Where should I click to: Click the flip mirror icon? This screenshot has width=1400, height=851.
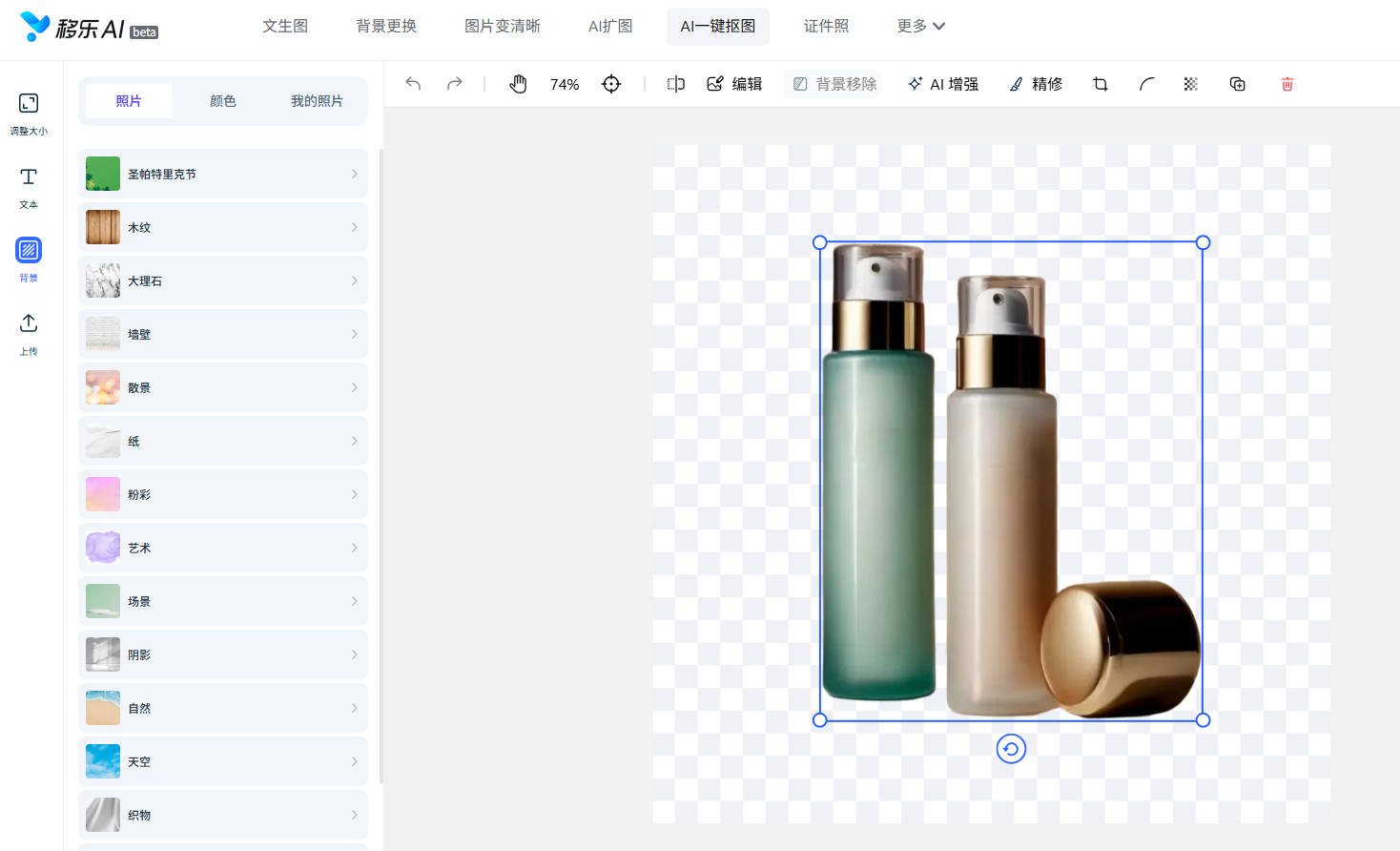pos(675,84)
